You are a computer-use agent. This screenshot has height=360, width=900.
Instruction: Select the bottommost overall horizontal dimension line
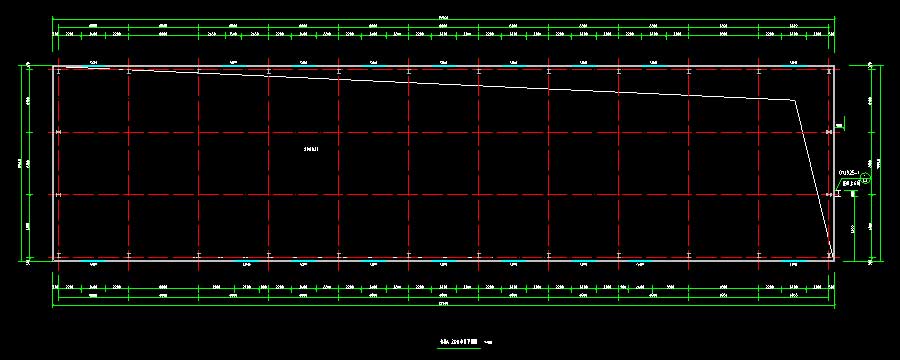point(443,305)
